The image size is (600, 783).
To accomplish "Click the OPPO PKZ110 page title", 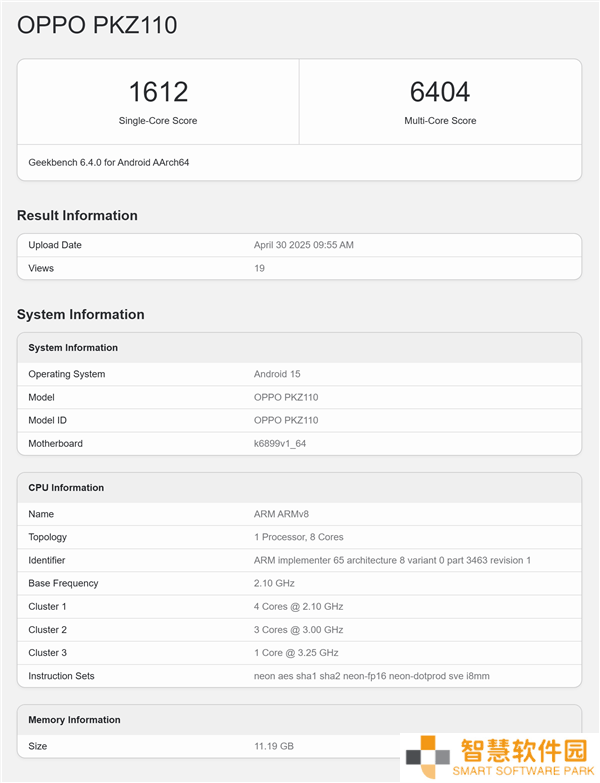I will point(97,25).
